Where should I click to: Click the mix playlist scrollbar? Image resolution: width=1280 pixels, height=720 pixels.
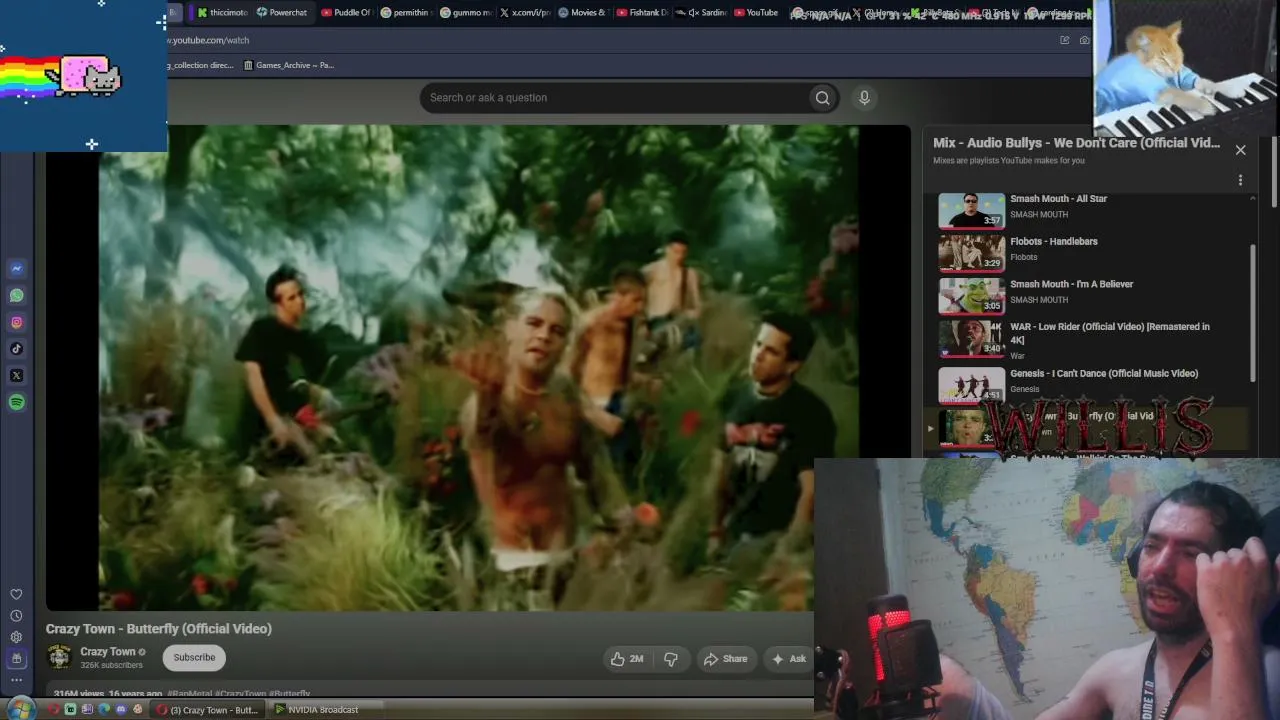pyautogui.click(x=1253, y=312)
